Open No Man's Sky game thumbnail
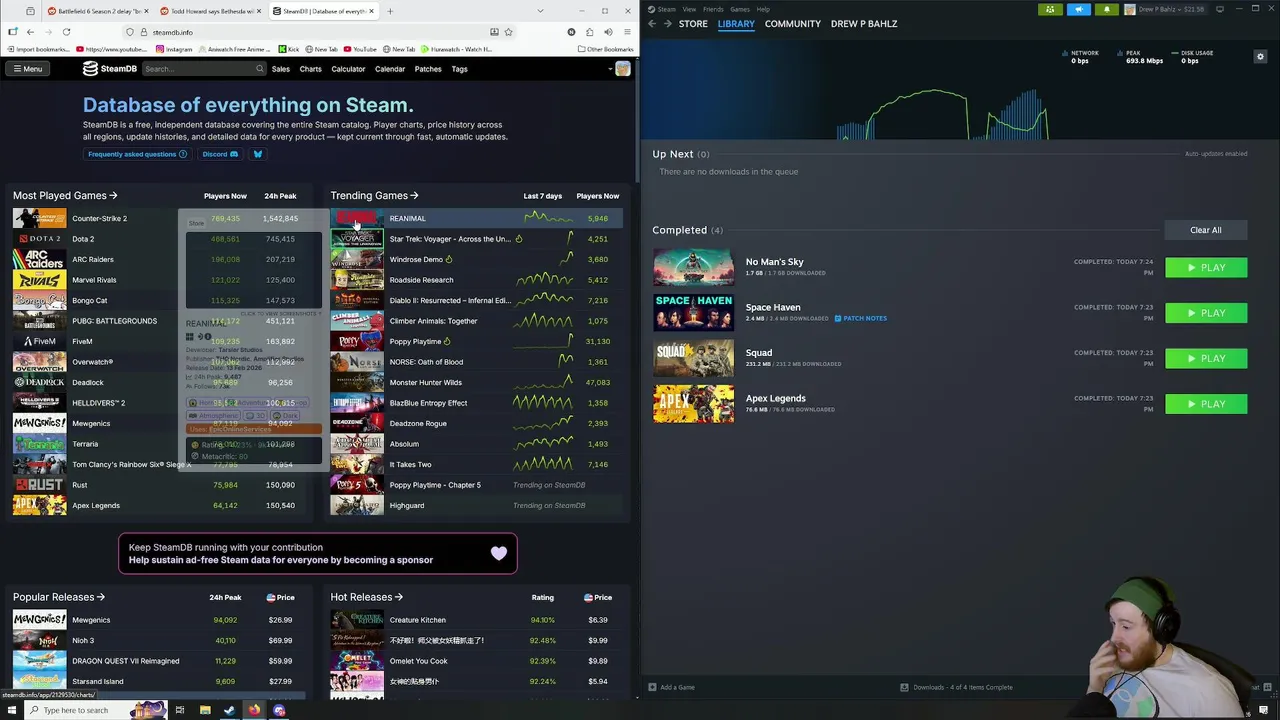The height and width of the screenshot is (720, 1280). tap(693, 267)
